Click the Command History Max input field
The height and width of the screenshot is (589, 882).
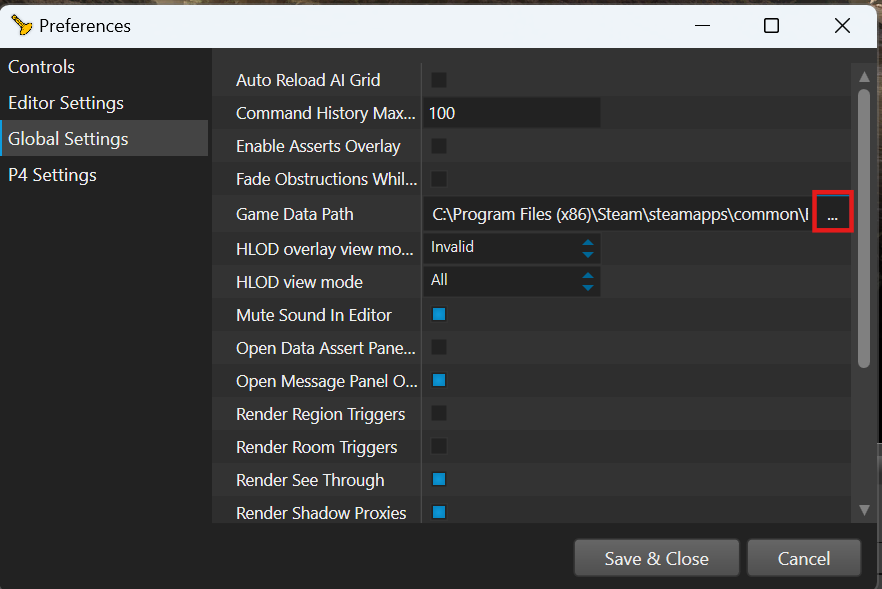511,113
